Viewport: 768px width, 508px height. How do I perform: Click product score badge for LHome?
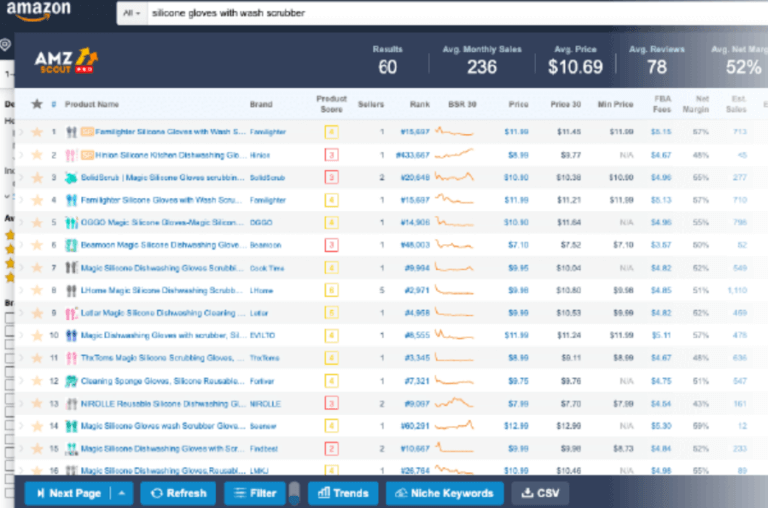pos(332,290)
